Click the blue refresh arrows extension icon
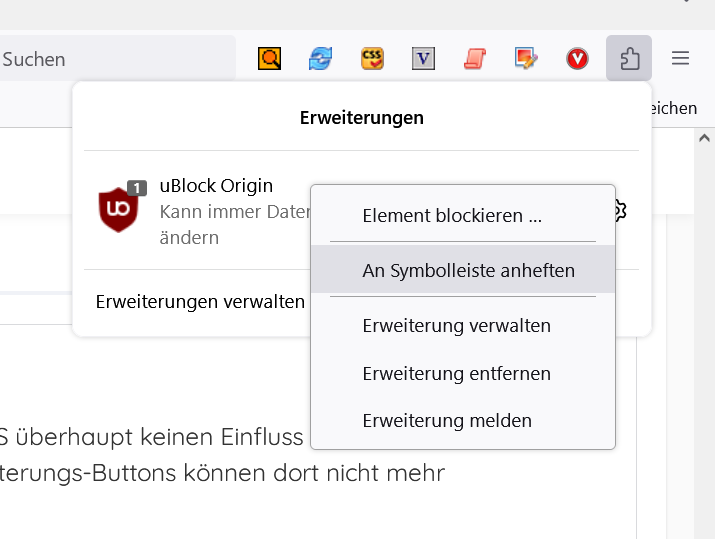The height and width of the screenshot is (539, 715). click(320, 59)
